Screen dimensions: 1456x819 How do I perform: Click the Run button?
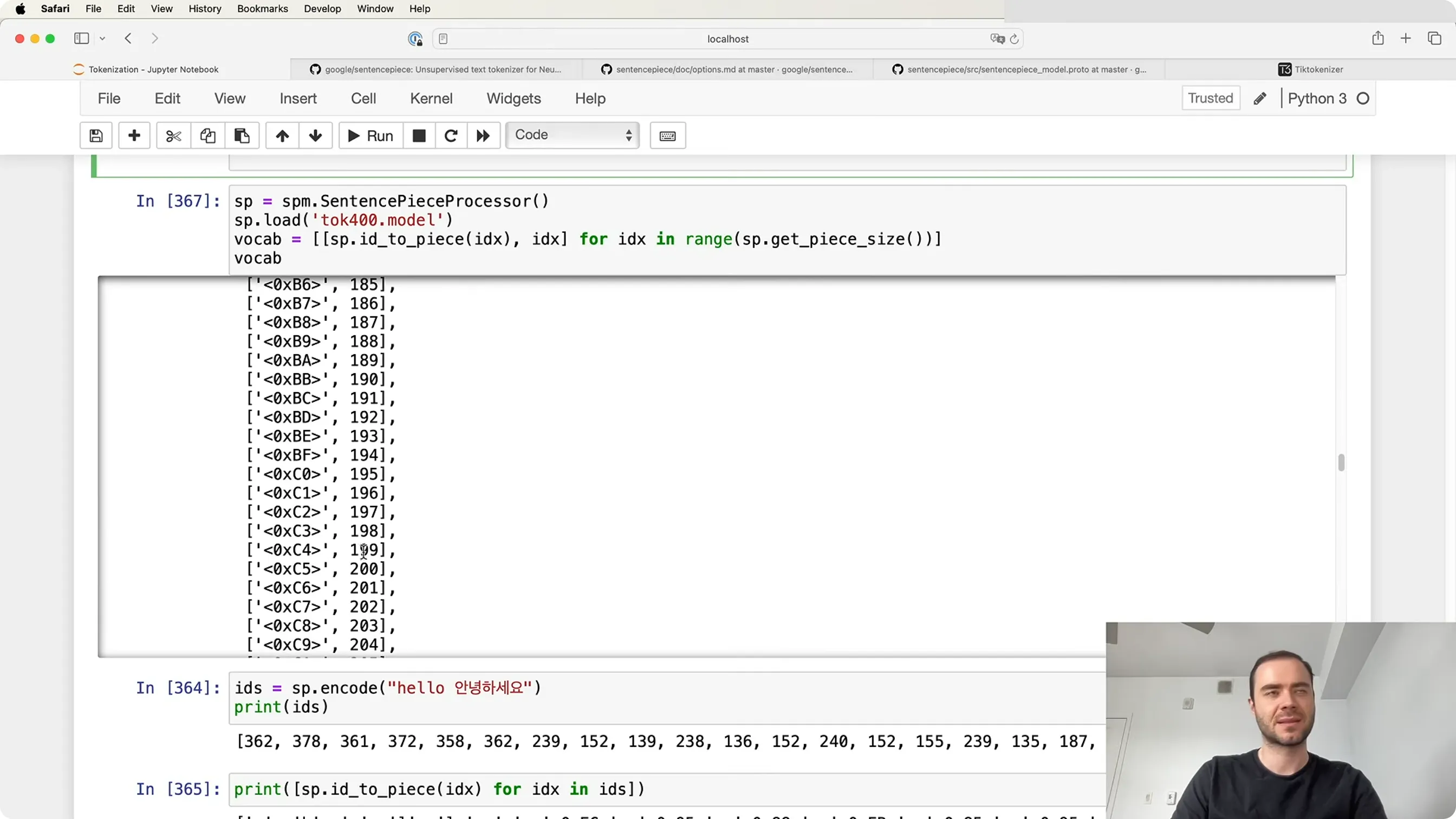click(x=371, y=135)
